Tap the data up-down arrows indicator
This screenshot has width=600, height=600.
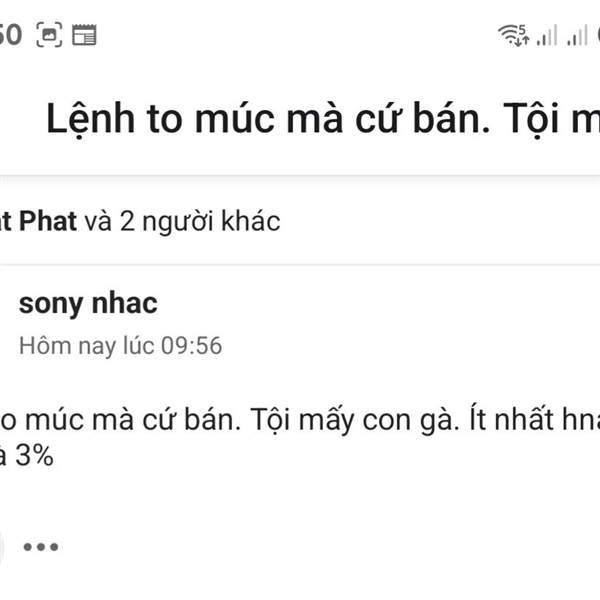tap(522, 37)
